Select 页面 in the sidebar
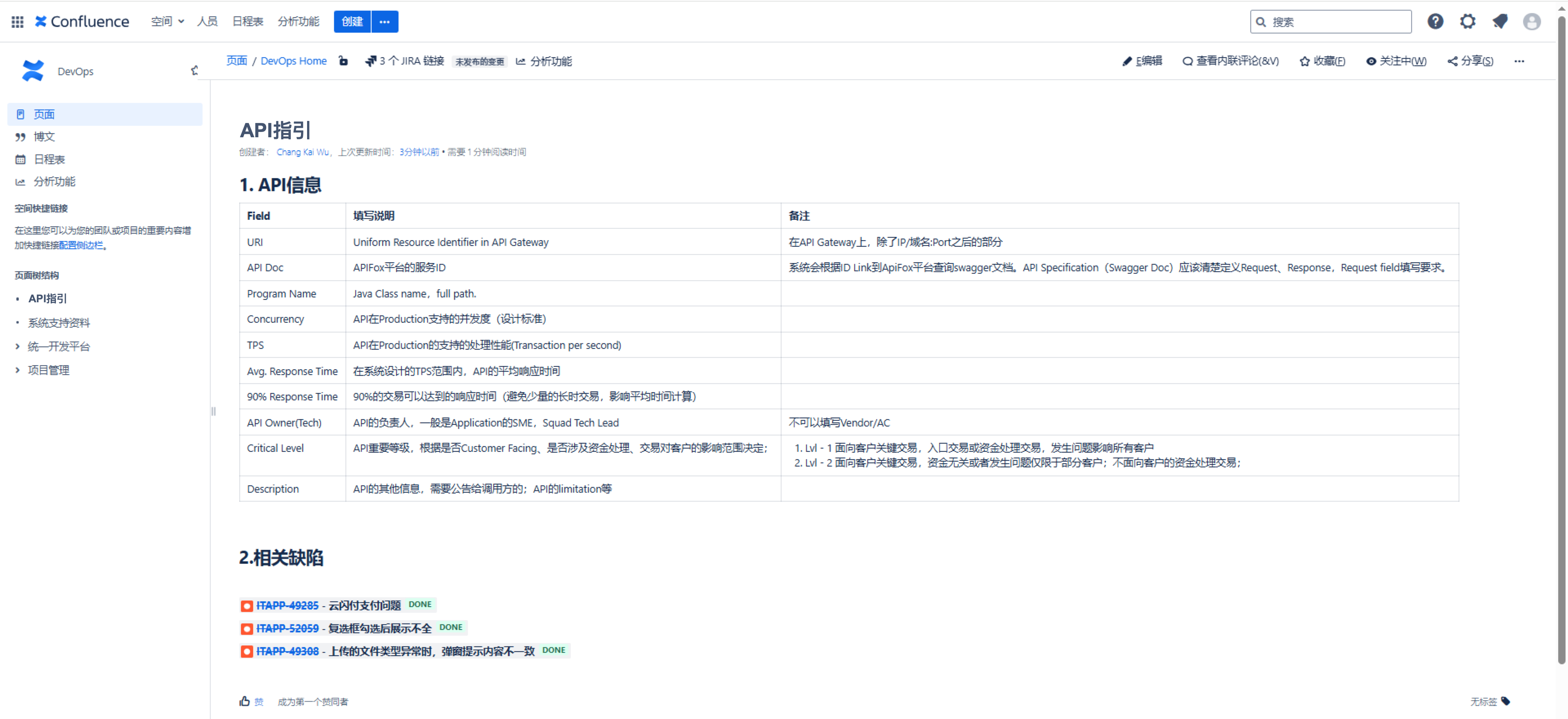 105,114
